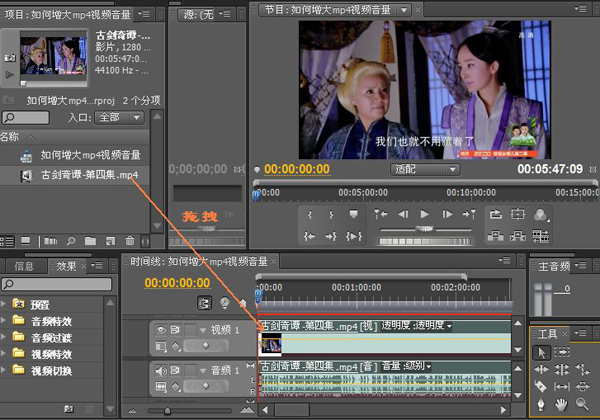600x420 pixels.
Task: Pick the Rate Stretch tool
Action: point(582,370)
